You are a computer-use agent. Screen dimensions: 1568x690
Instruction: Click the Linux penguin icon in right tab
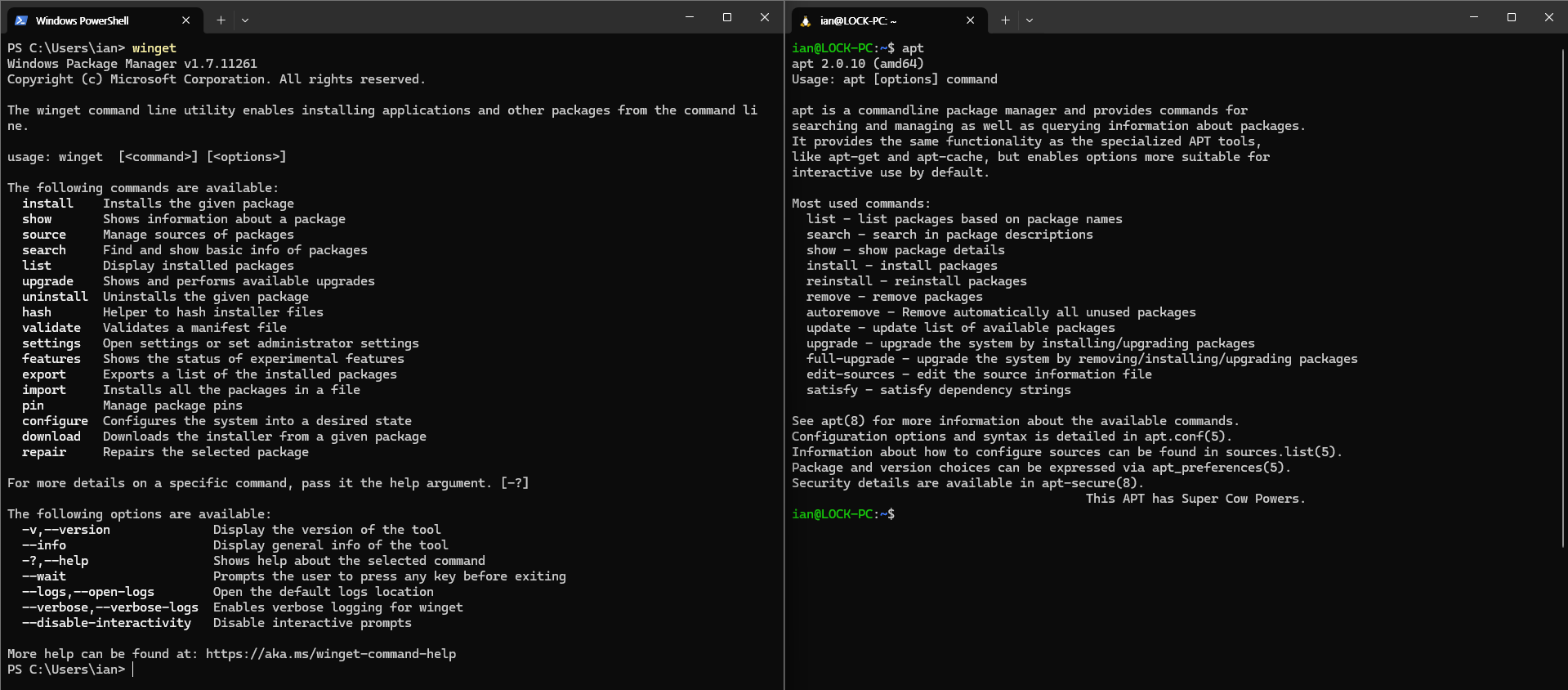click(x=806, y=20)
